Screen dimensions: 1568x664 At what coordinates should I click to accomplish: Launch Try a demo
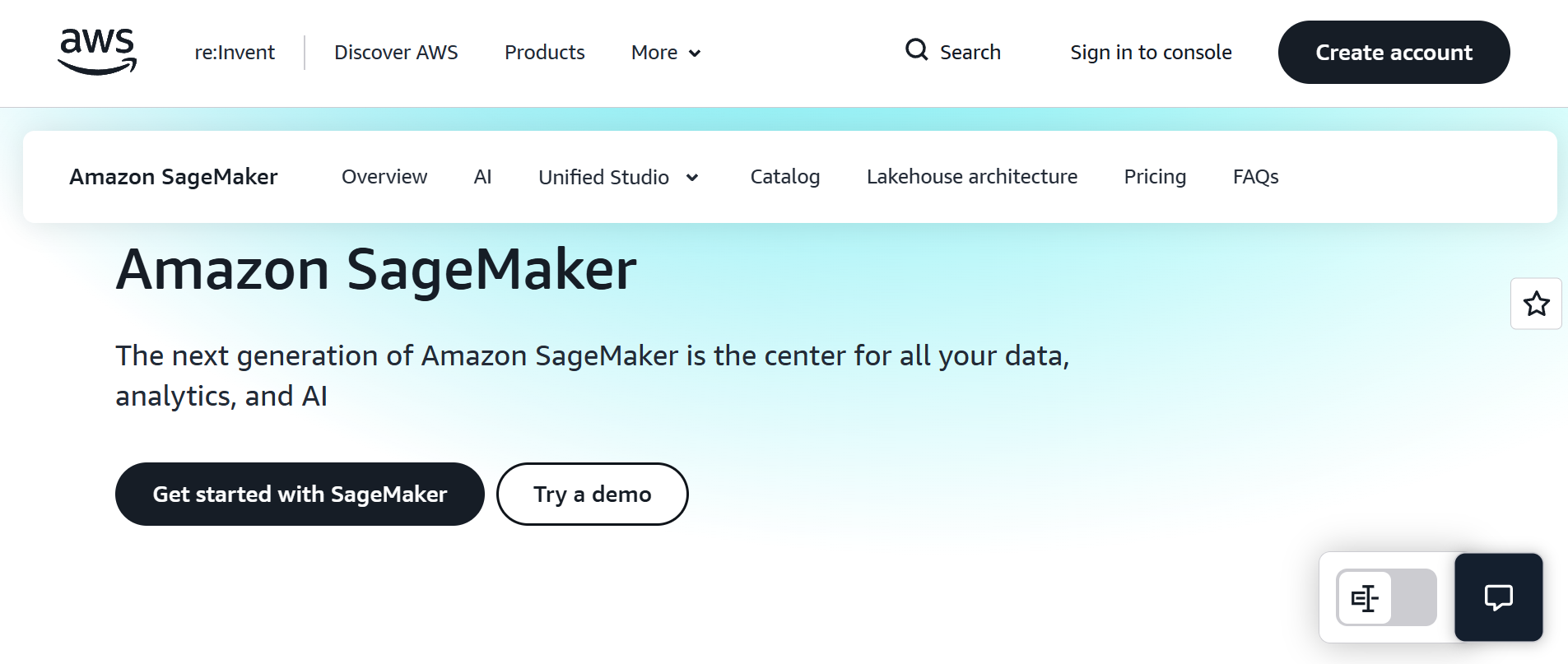591,494
